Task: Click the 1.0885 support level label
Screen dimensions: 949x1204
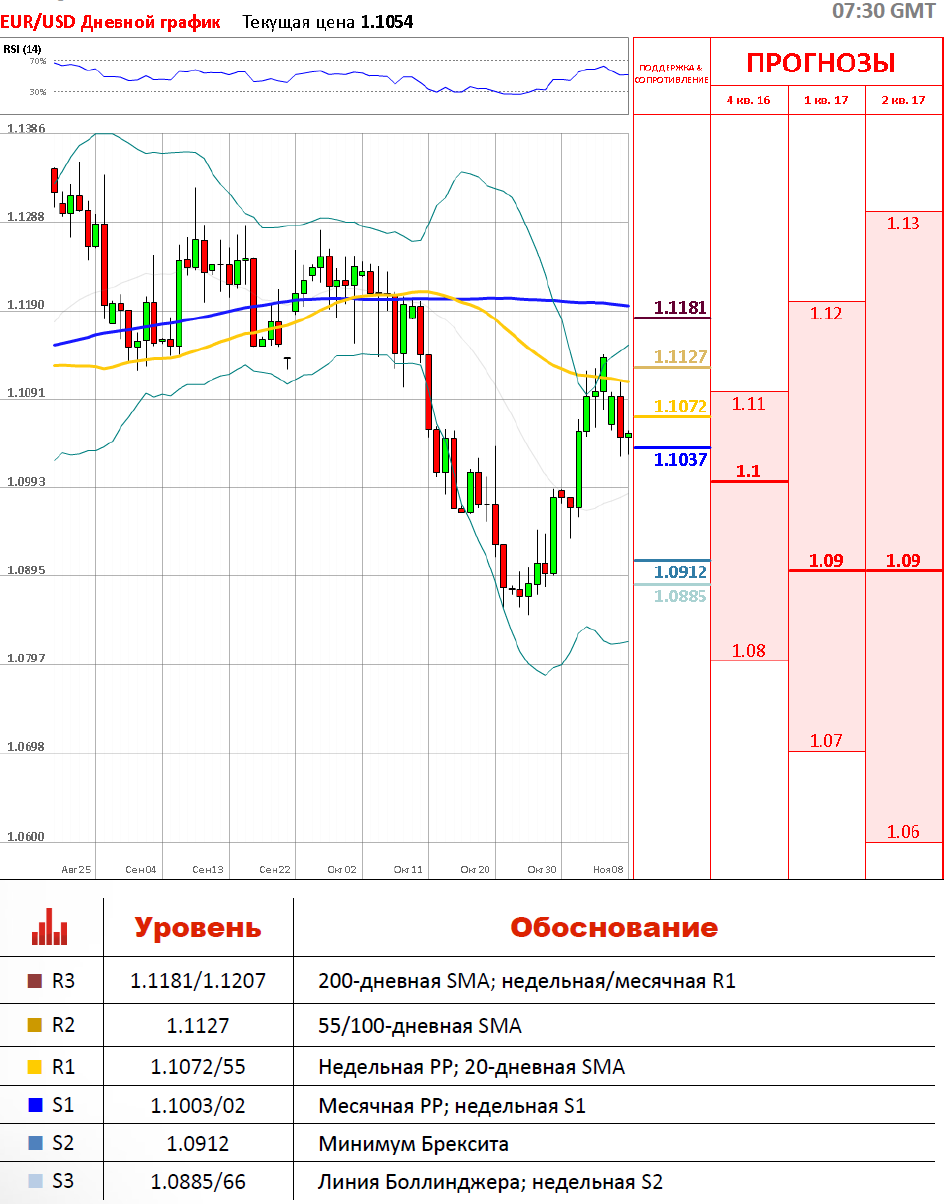Action: [680, 596]
